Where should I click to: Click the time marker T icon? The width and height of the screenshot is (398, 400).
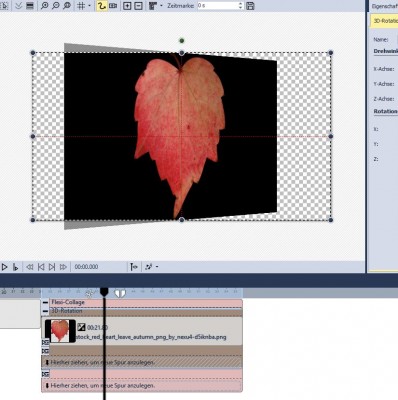(x=134, y=267)
